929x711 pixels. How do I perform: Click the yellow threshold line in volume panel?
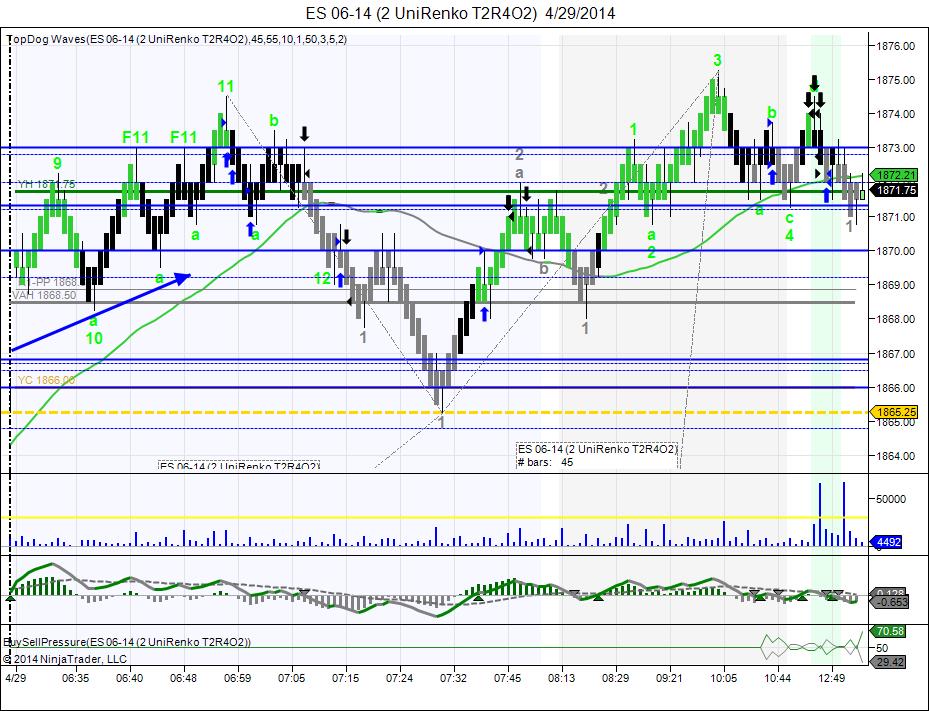(434, 517)
